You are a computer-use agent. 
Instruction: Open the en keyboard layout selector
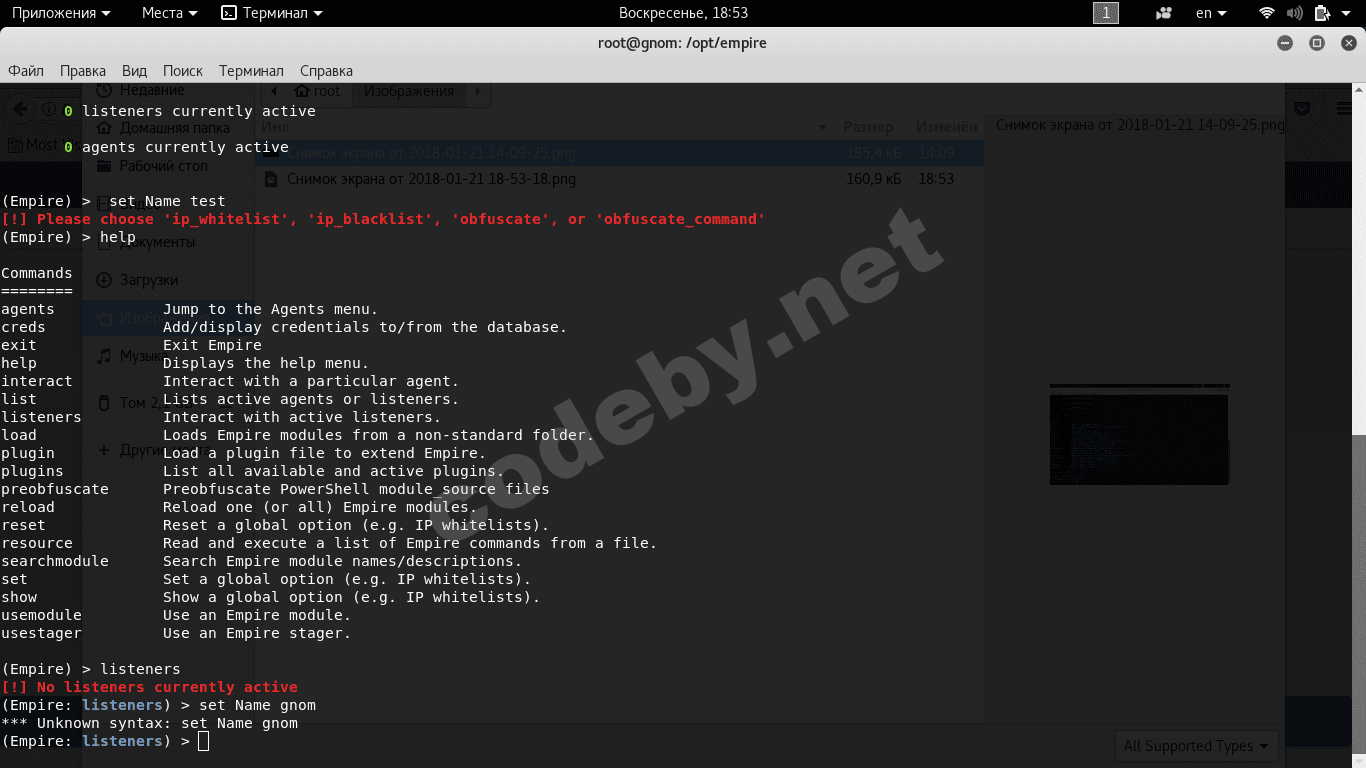pyautogui.click(x=1210, y=13)
